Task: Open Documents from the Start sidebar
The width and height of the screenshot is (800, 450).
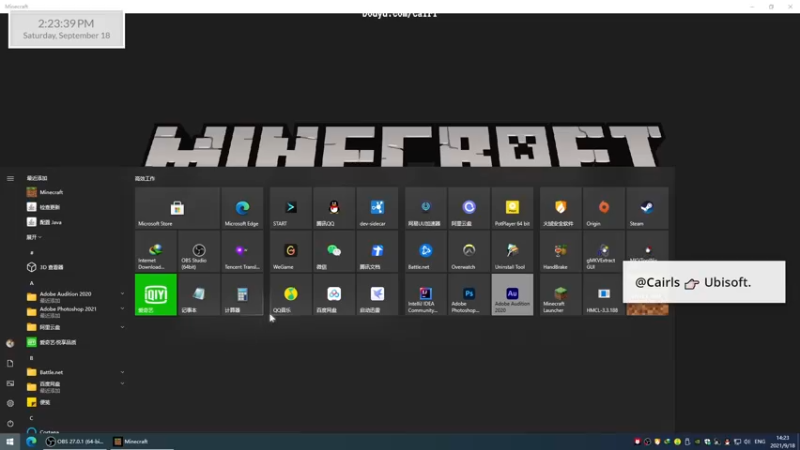Action: [10, 363]
